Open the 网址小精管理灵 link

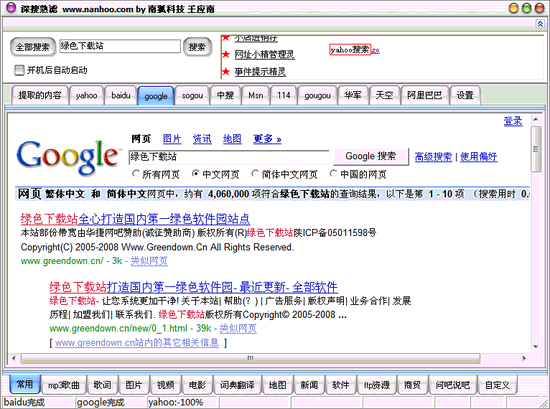point(264,54)
